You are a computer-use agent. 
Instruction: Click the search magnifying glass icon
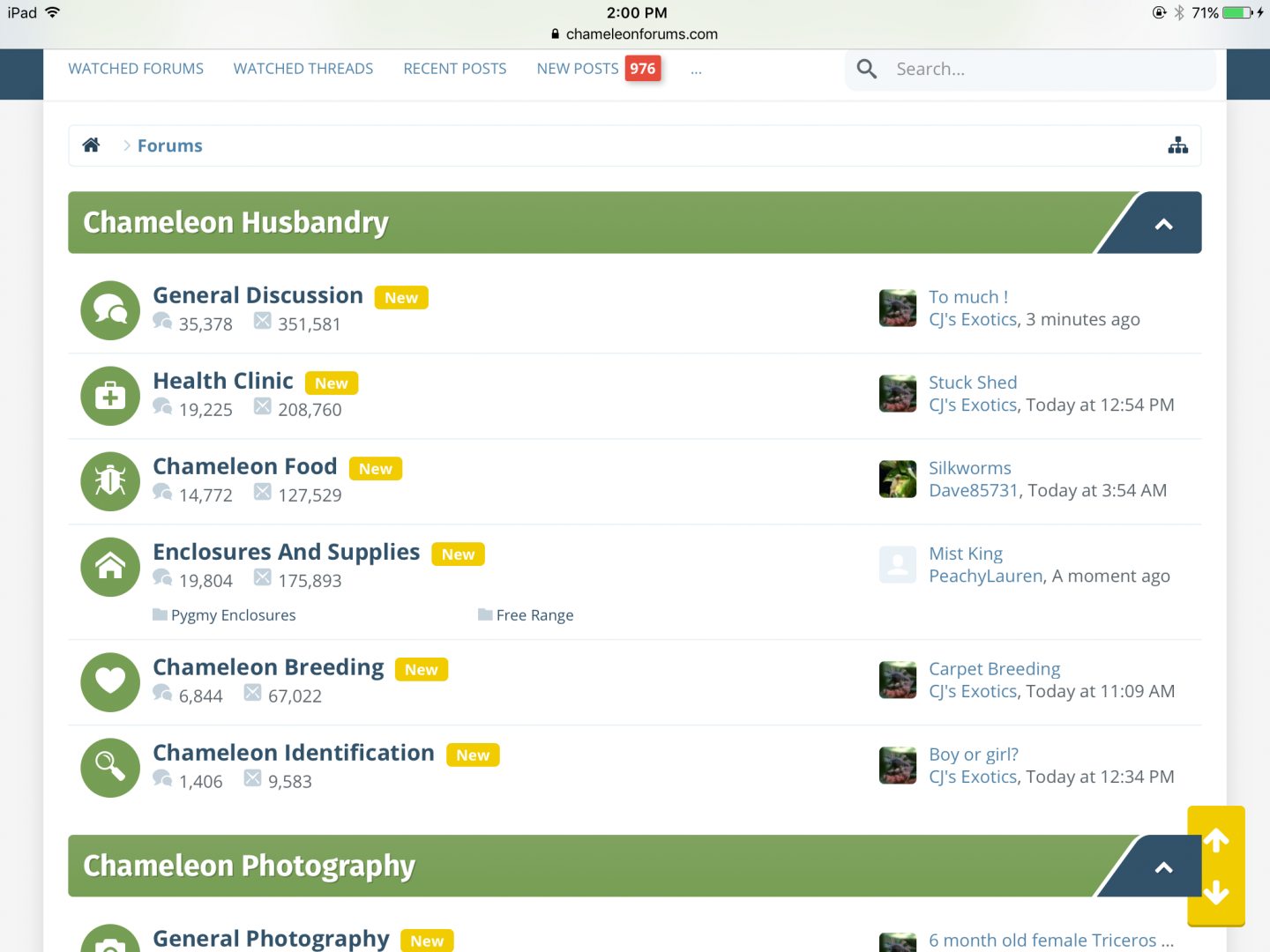(x=867, y=69)
